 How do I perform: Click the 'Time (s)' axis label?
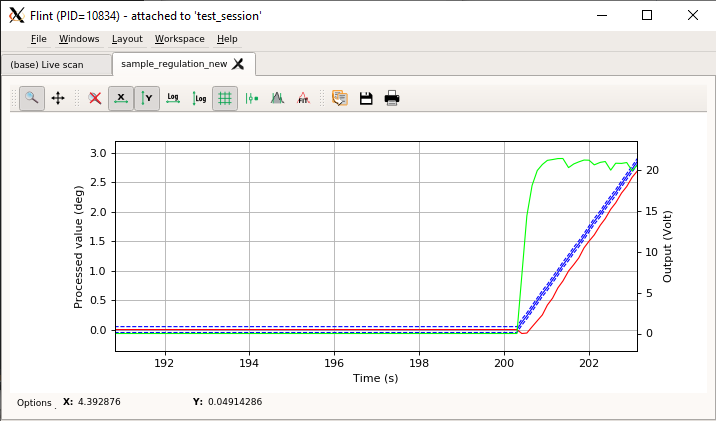click(x=375, y=378)
